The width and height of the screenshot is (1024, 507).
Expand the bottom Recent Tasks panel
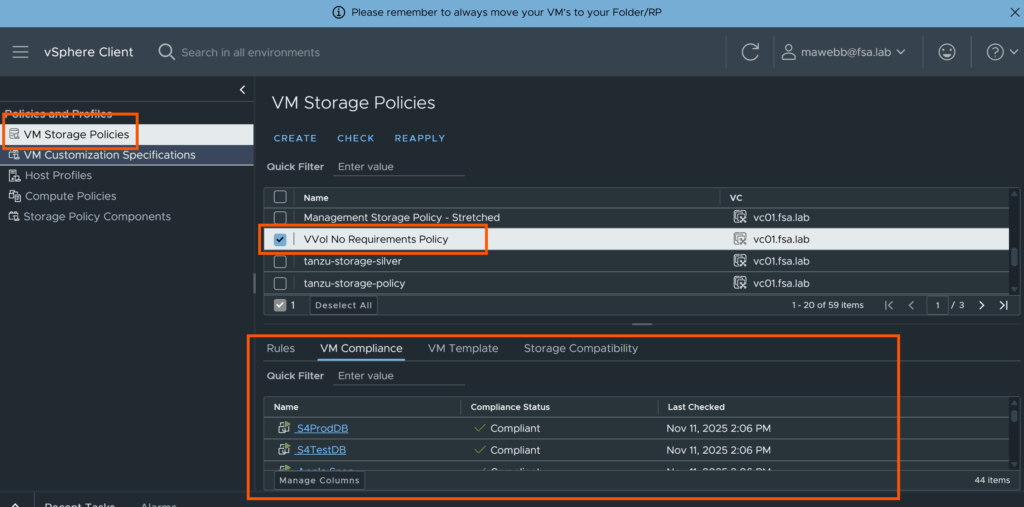coord(15,503)
